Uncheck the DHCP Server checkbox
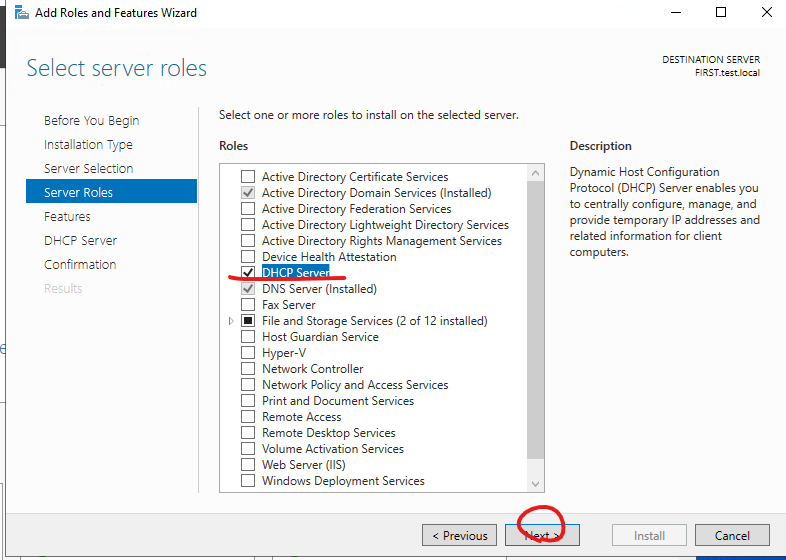Screen dimensions: 786x560 click(x=248, y=272)
